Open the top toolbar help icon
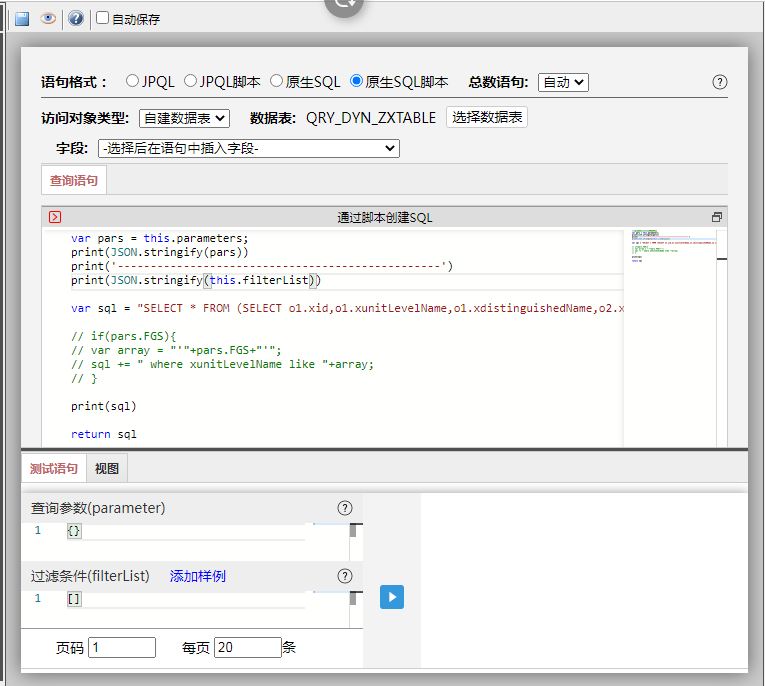 [x=75, y=18]
